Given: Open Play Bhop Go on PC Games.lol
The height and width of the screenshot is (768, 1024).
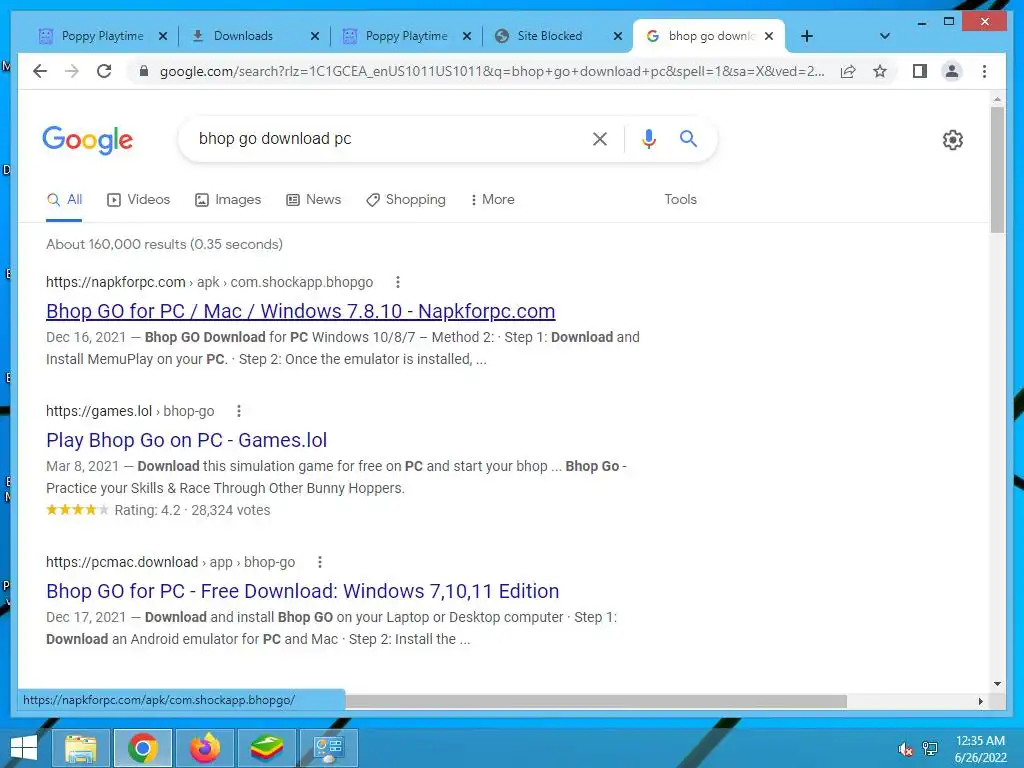Looking at the screenshot, I should coord(187,440).
